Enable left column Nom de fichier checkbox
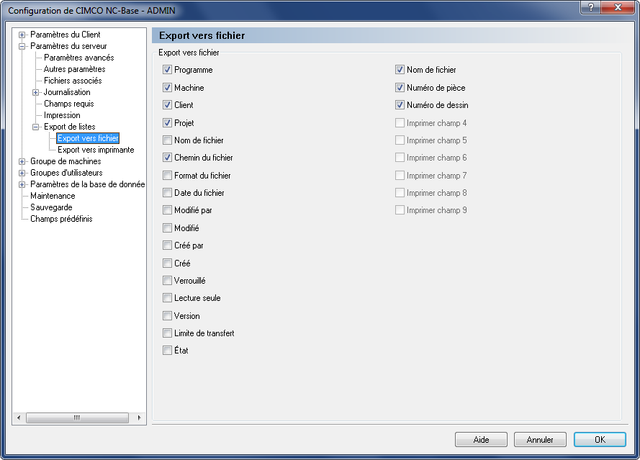The image size is (640, 460). [x=167, y=140]
